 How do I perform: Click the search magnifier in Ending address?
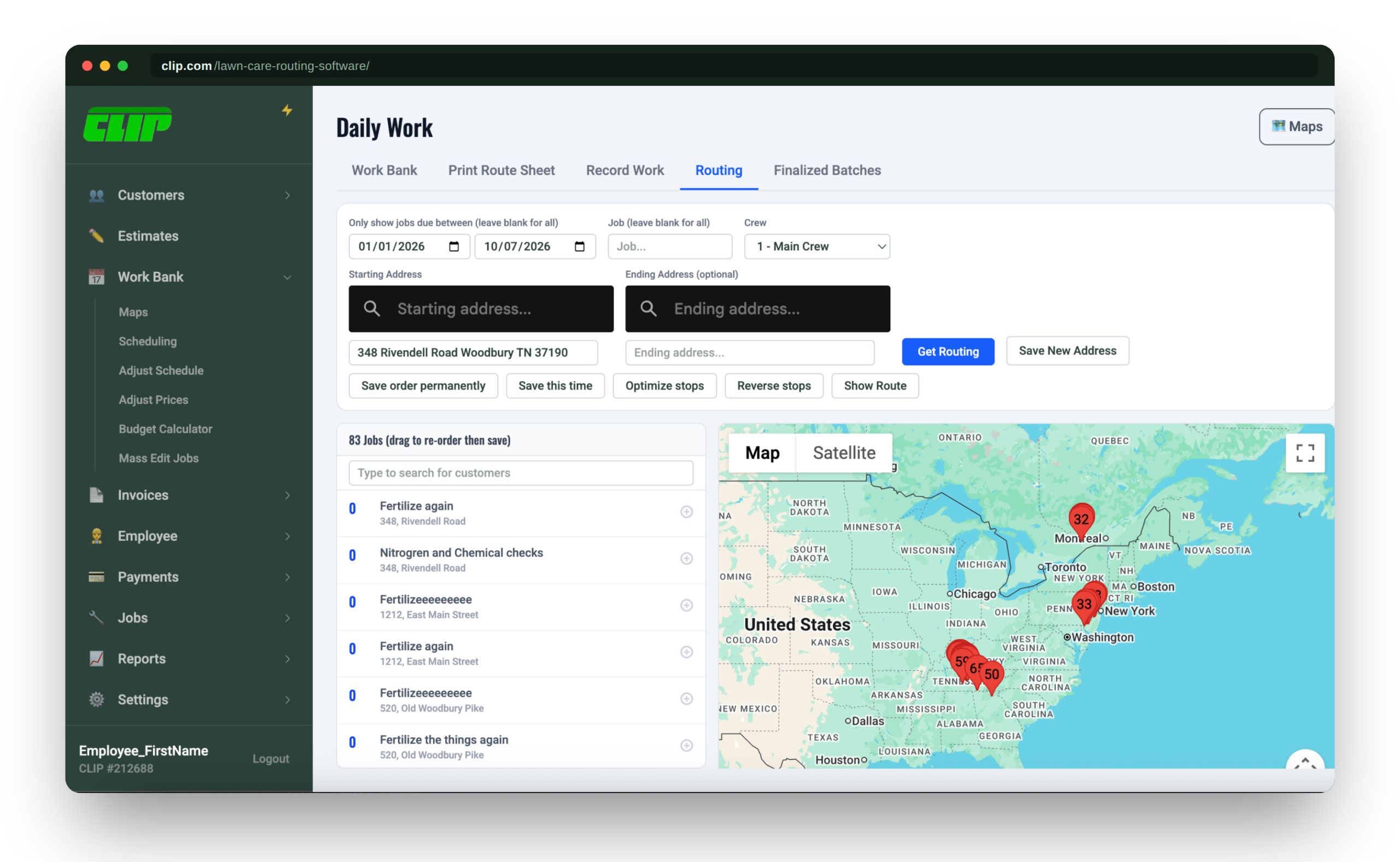pos(649,309)
